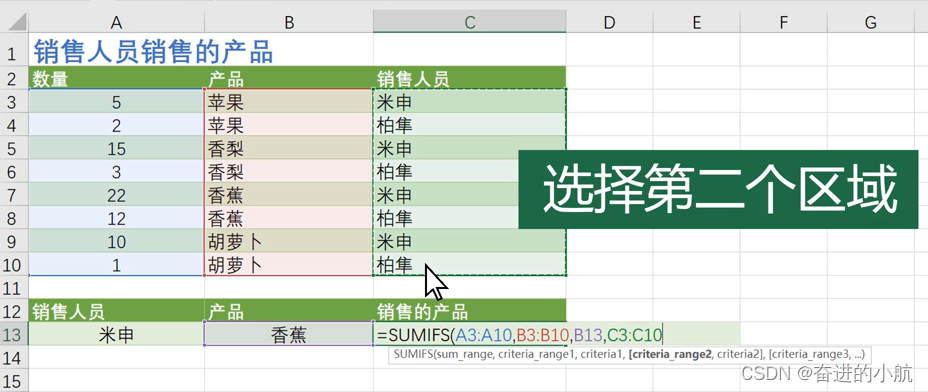Click 香梨 cell in row 5
This screenshot has height=392, width=928.
click(289, 148)
